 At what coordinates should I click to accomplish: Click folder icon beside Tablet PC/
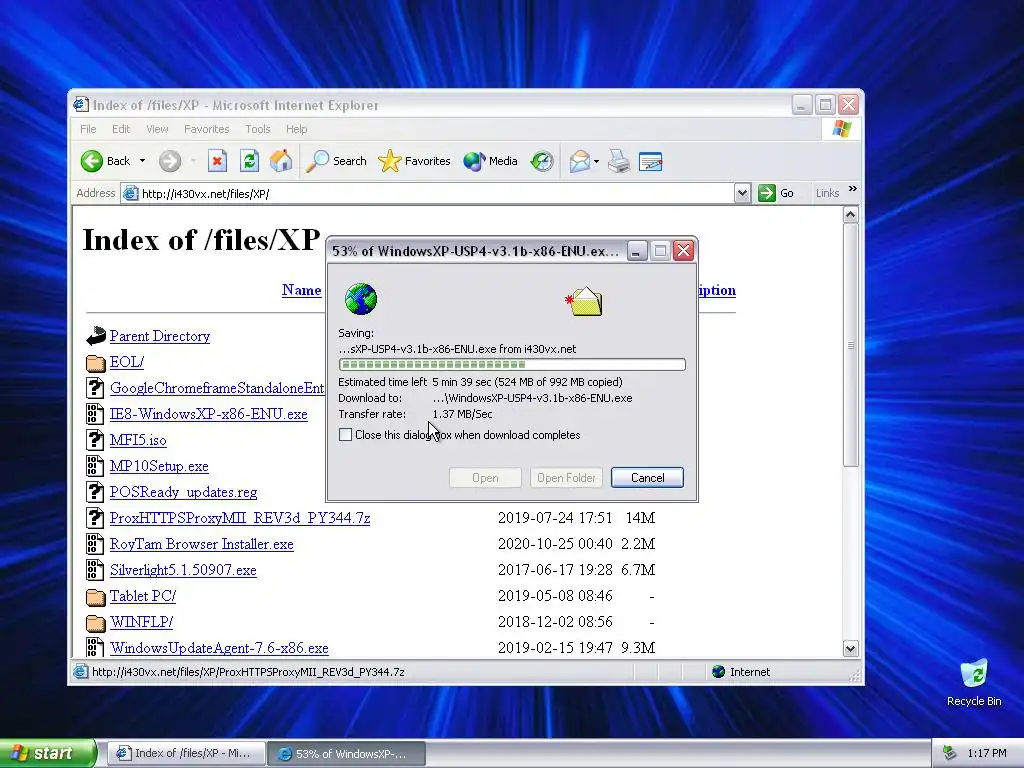tap(95, 596)
